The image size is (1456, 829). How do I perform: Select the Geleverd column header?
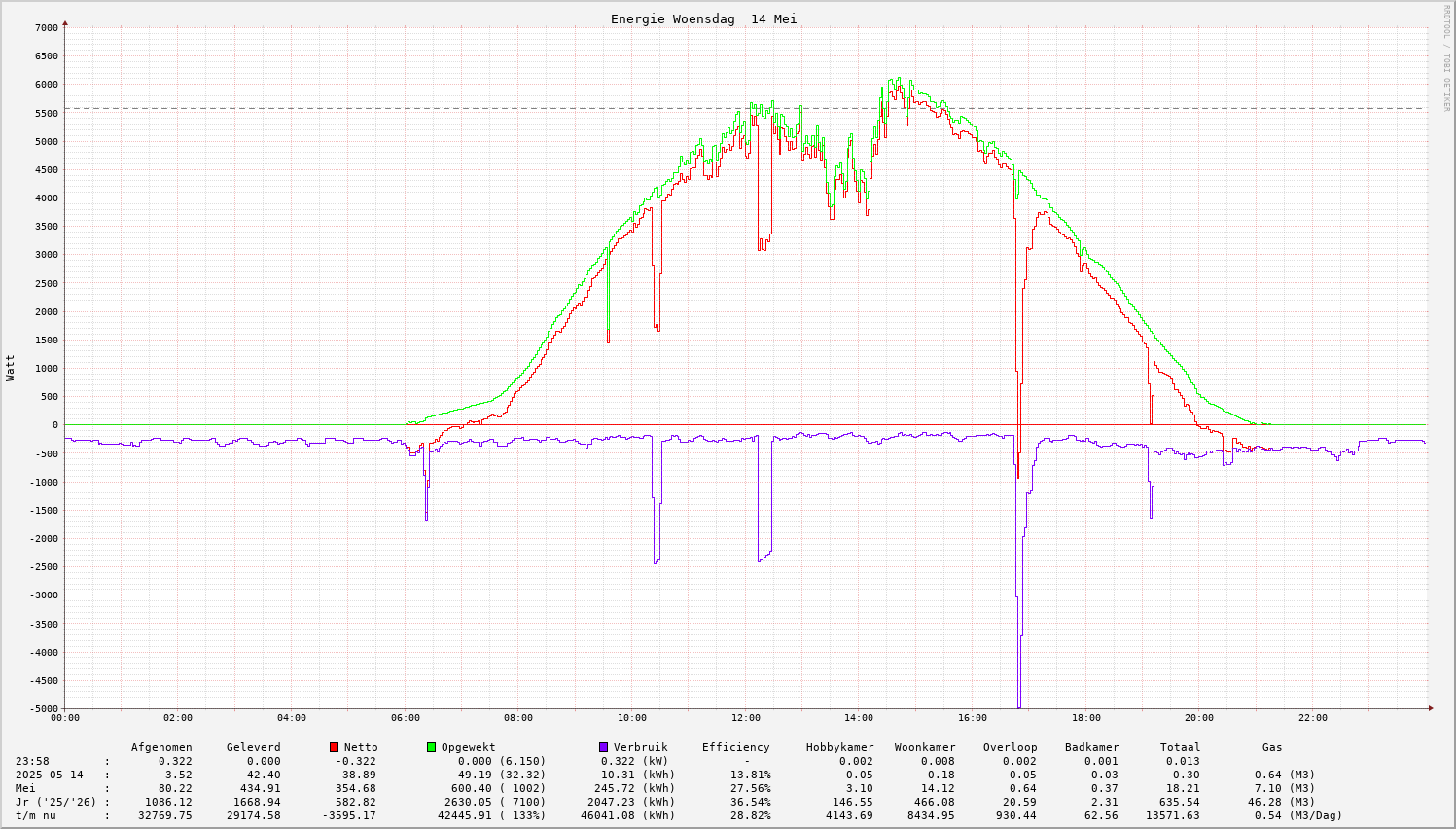click(253, 747)
